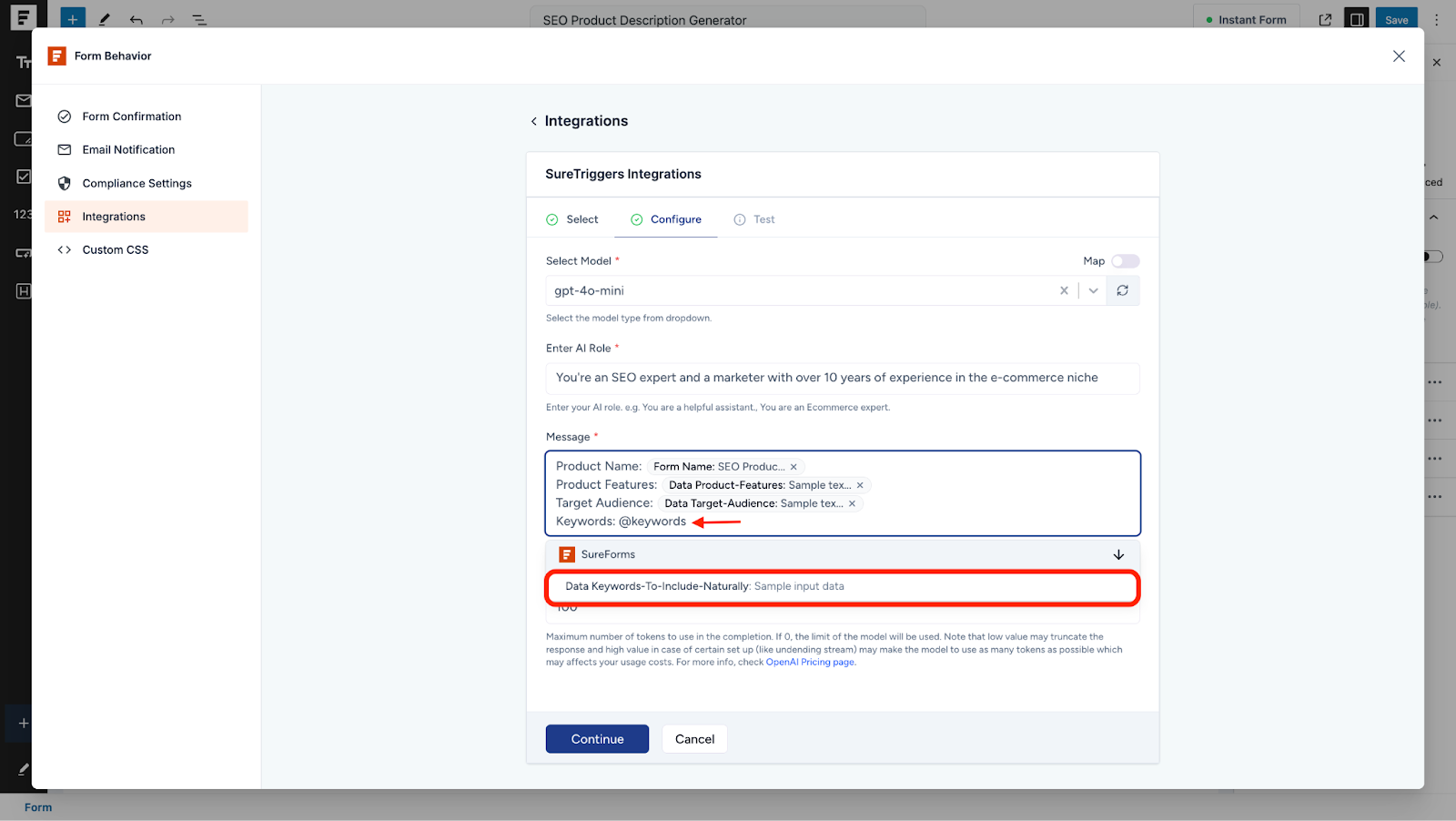Click the Continue button
The height and width of the screenshot is (821, 1456).
point(596,738)
